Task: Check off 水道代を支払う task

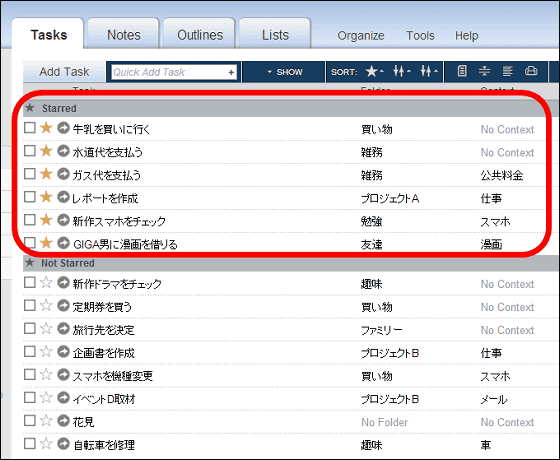Action: (30, 151)
